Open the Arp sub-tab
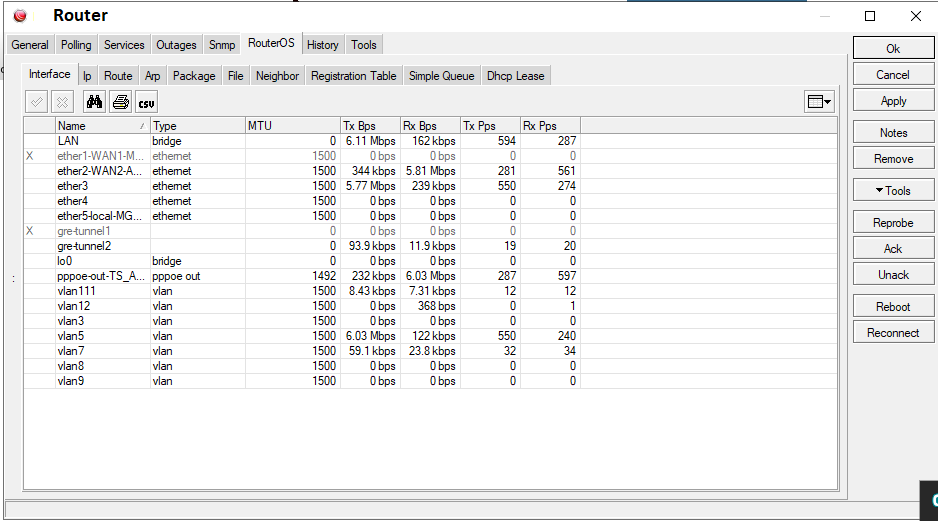This screenshot has height=521, width=938. click(x=153, y=76)
